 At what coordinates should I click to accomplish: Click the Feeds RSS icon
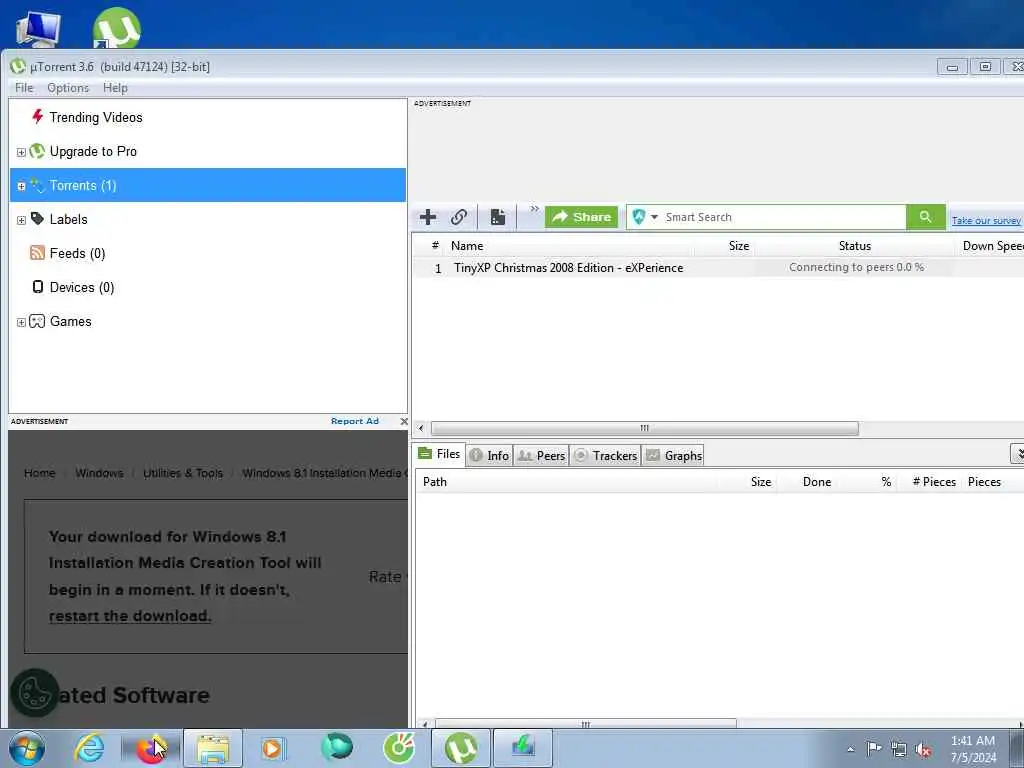tap(37, 253)
